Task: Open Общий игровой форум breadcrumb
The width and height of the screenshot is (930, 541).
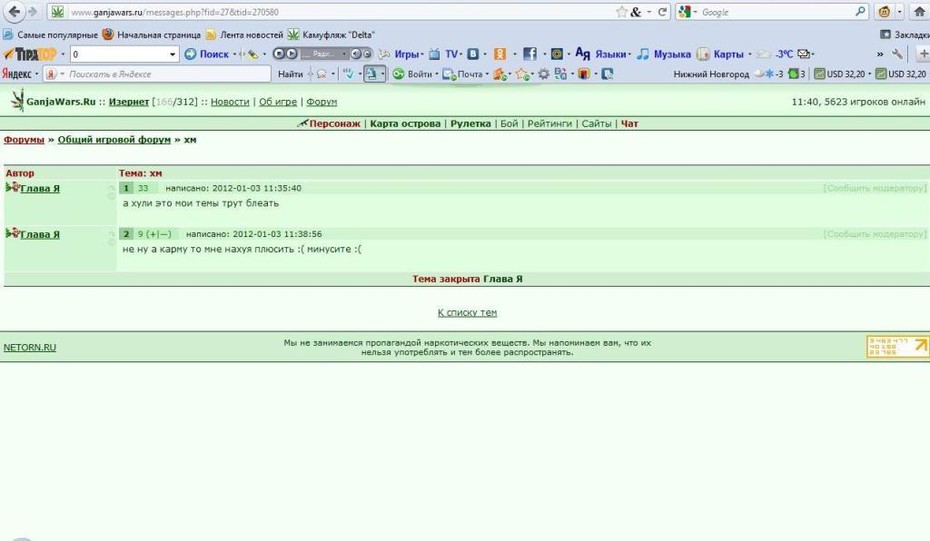Action: coord(114,140)
